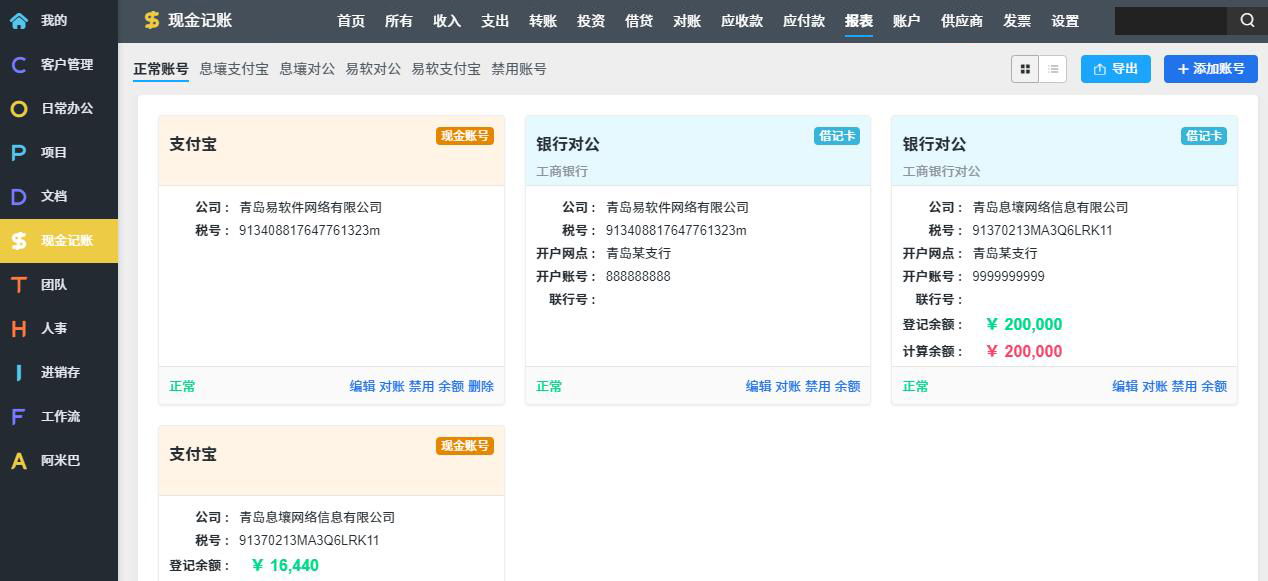Image resolution: width=1268 pixels, height=581 pixels.
Task: Open the 账户 menu item
Action: tap(906, 21)
